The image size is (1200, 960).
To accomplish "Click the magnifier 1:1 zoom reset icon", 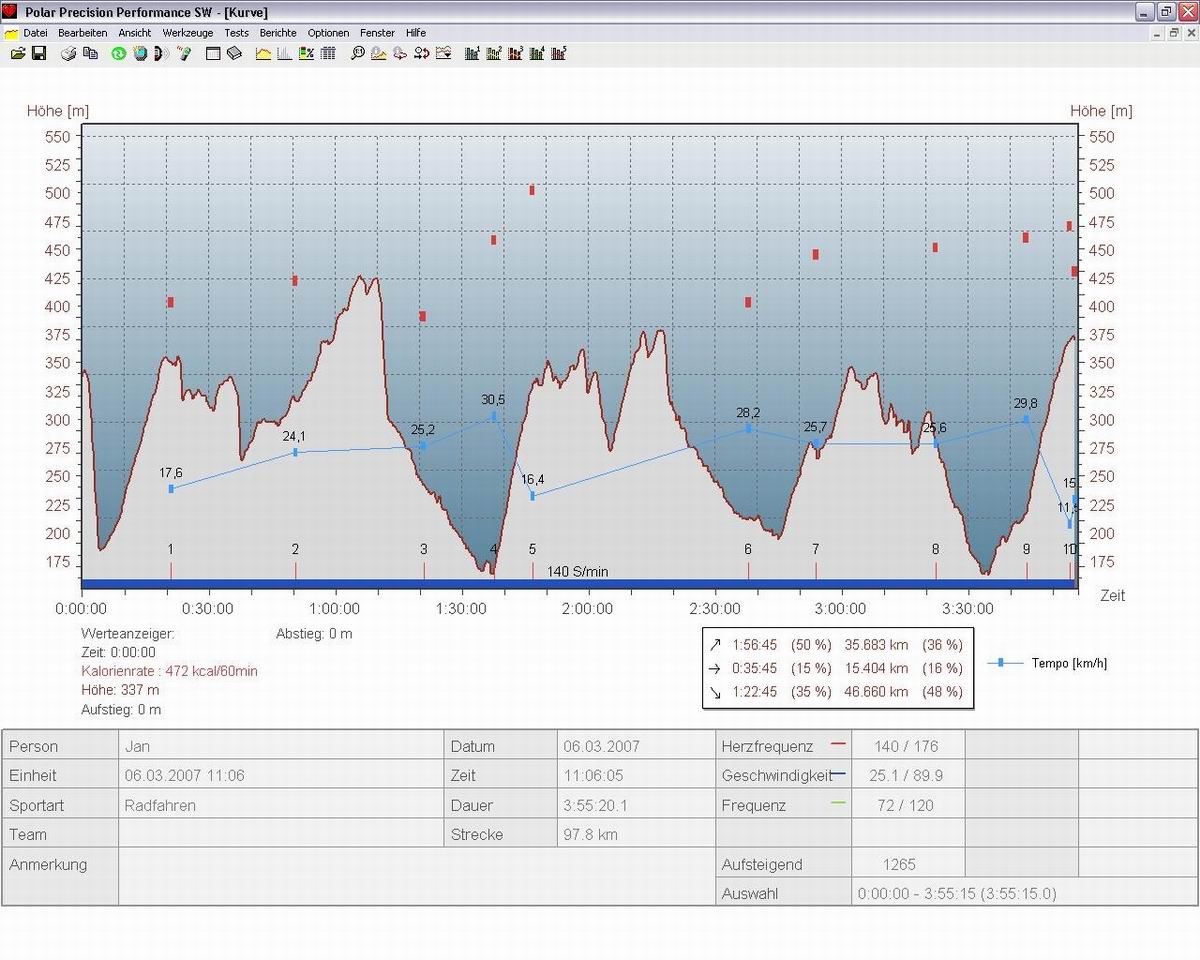I will coord(357,53).
